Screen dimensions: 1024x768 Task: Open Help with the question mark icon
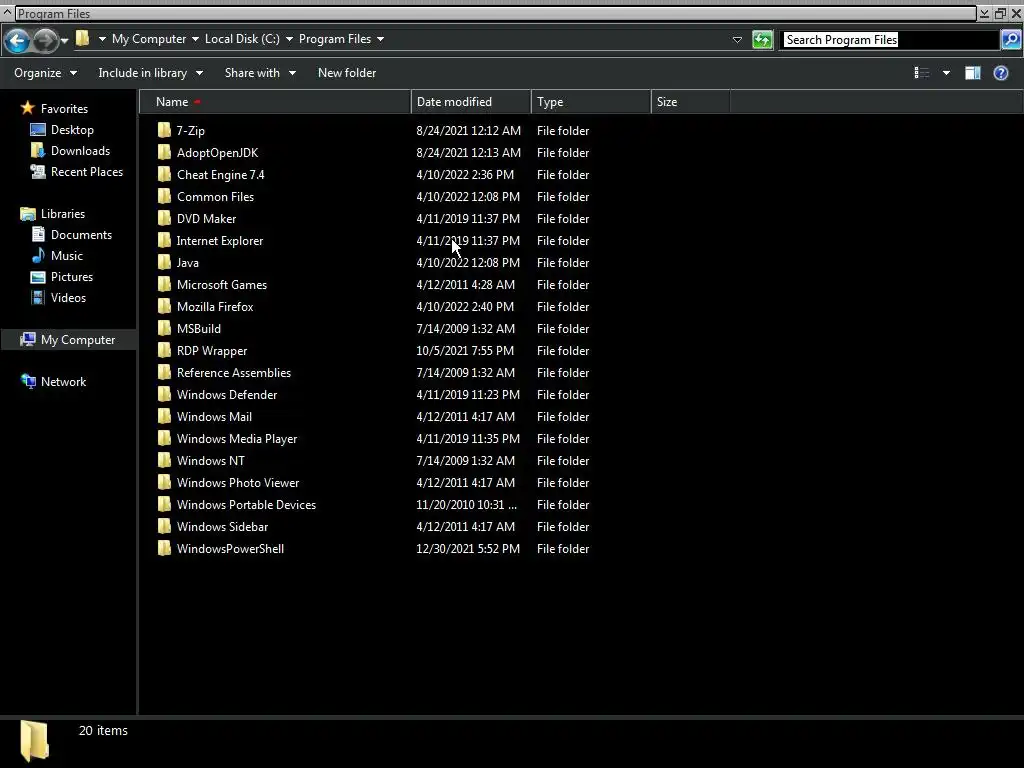click(1000, 73)
